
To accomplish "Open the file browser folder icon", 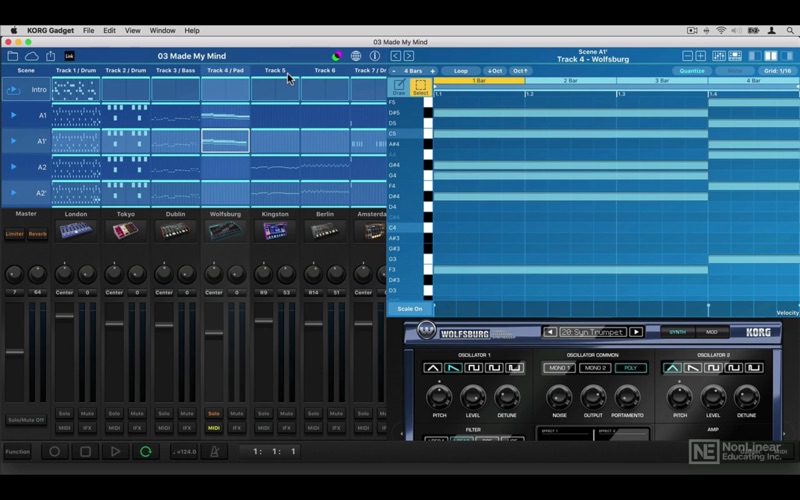I will click(x=13, y=56).
